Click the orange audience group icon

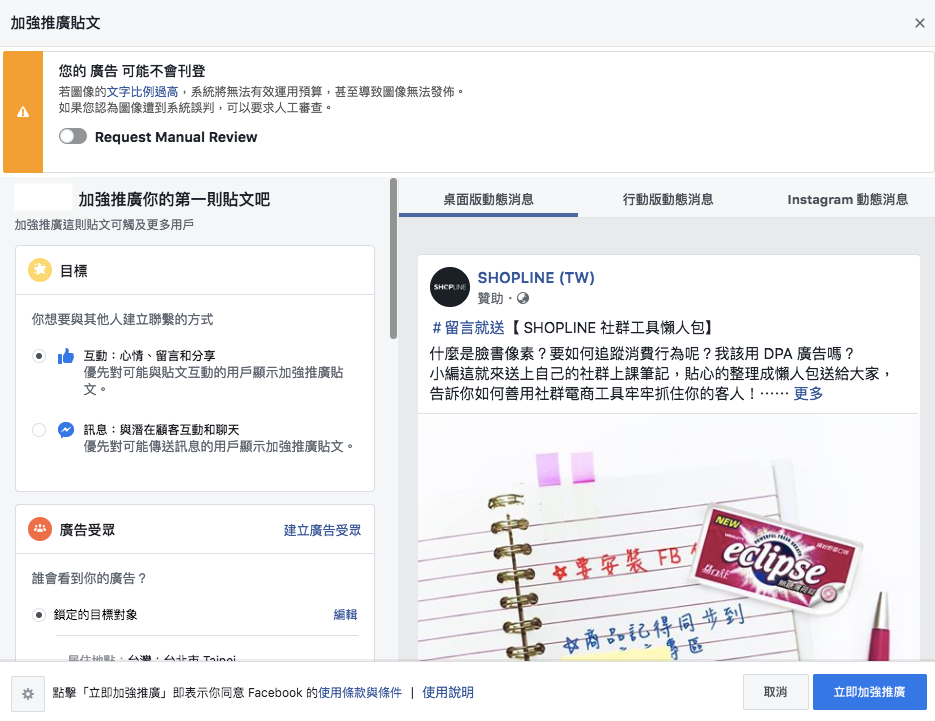(x=40, y=530)
